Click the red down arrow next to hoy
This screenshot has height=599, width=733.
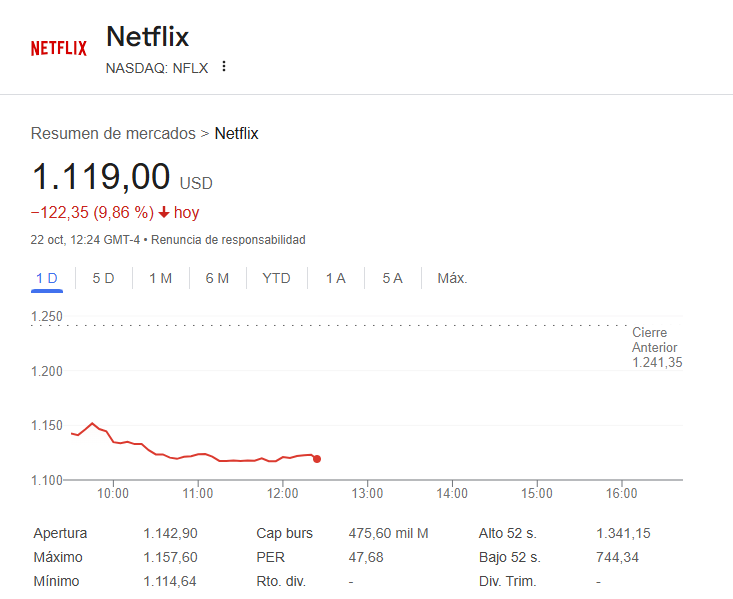tap(164, 212)
